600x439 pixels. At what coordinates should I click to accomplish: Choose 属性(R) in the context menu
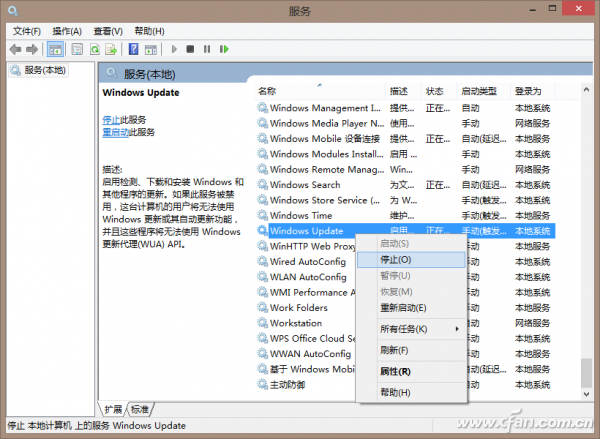(x=411, y=371)
